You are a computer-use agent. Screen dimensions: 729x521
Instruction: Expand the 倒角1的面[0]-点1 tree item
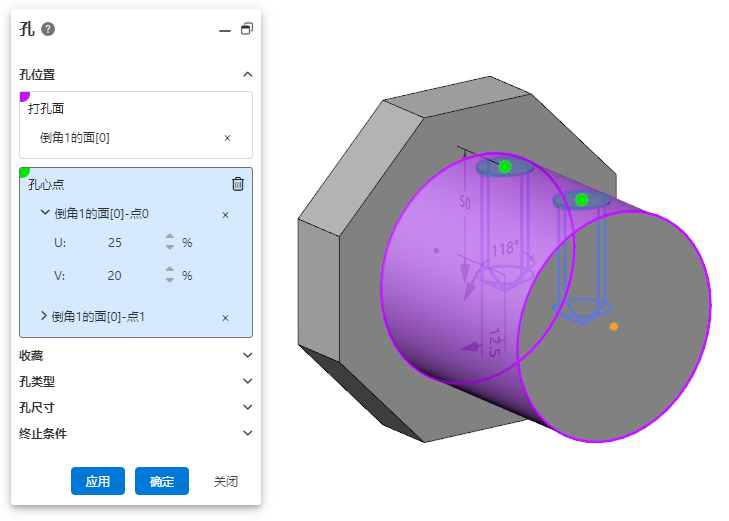click(44, 316)
